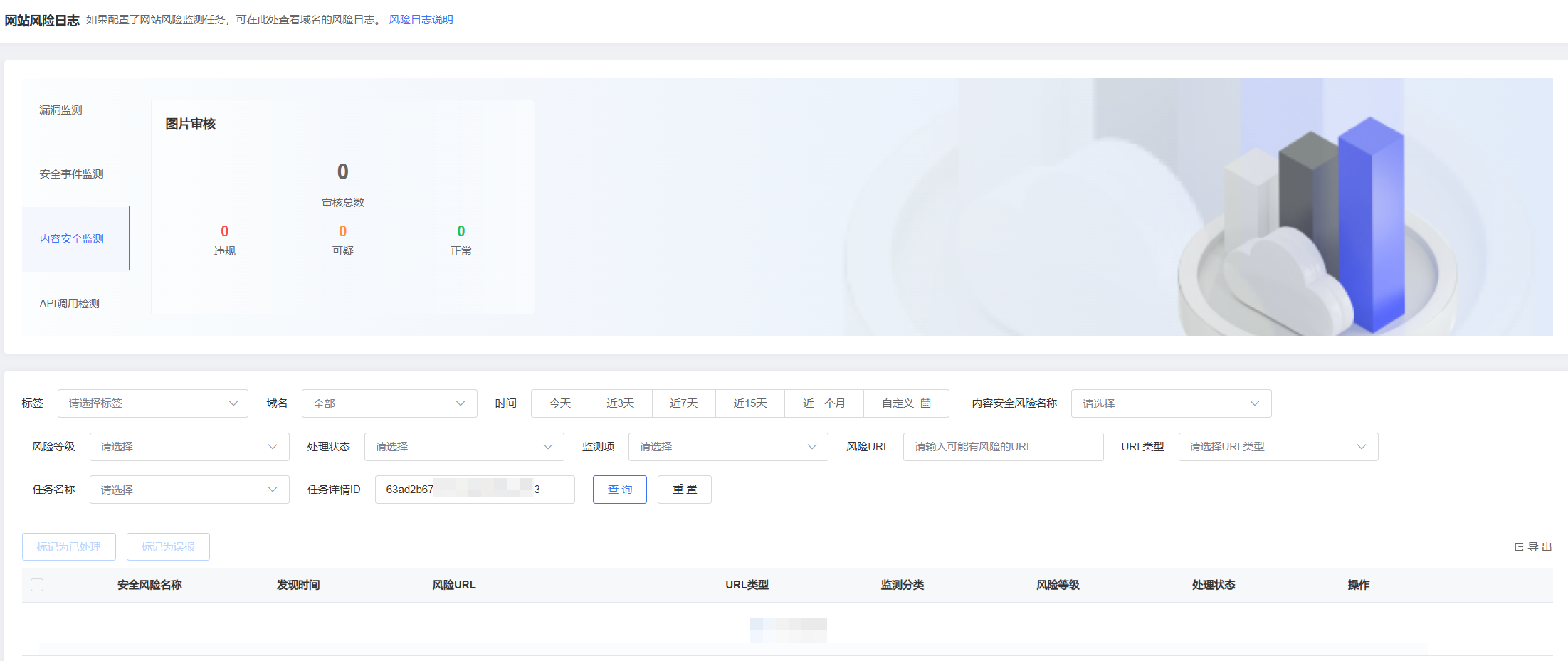This screenshot has height=661, width=1568.
Task: Click the 操作 column header
Action: (x=1359, y=585)
